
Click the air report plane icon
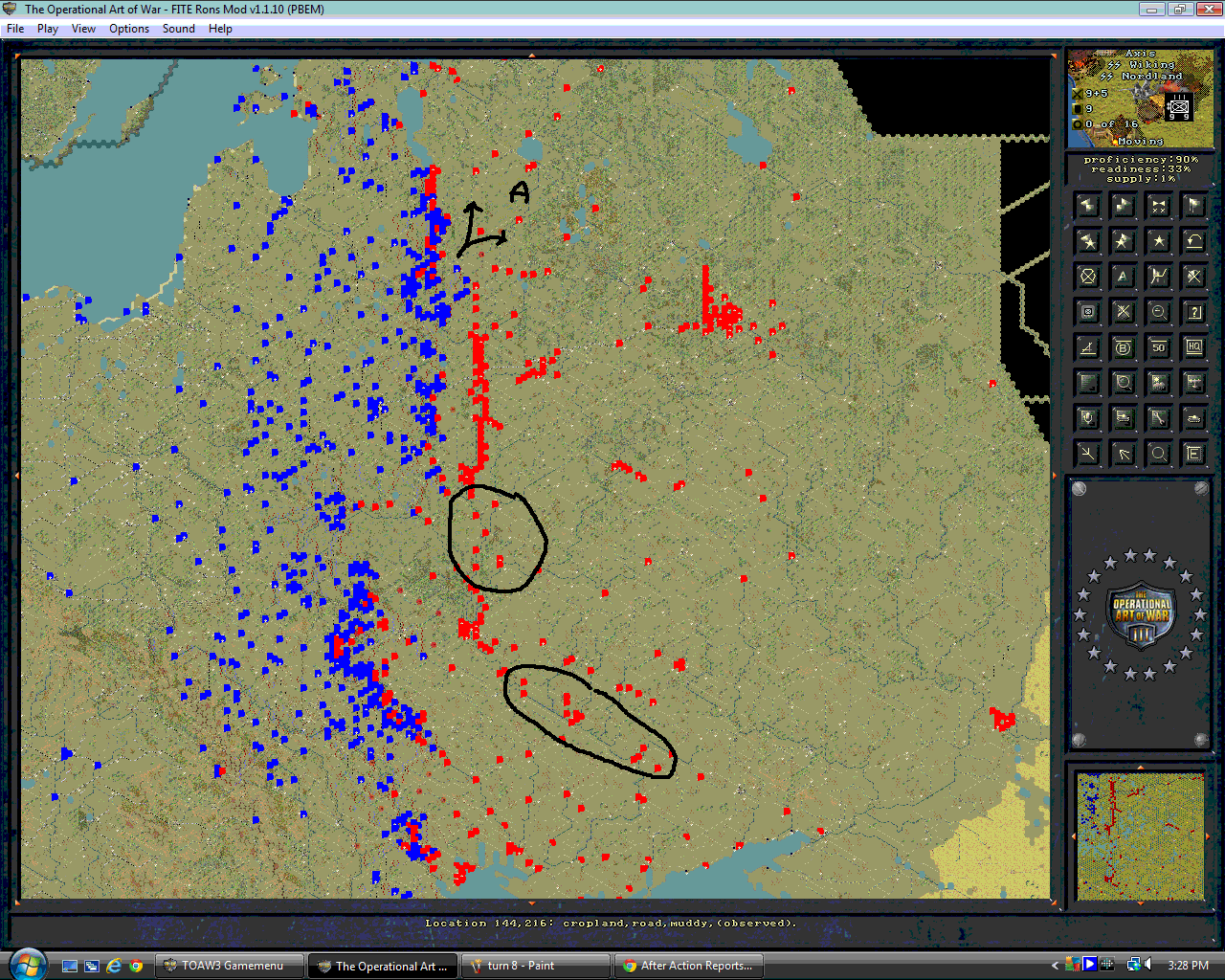1194,383
